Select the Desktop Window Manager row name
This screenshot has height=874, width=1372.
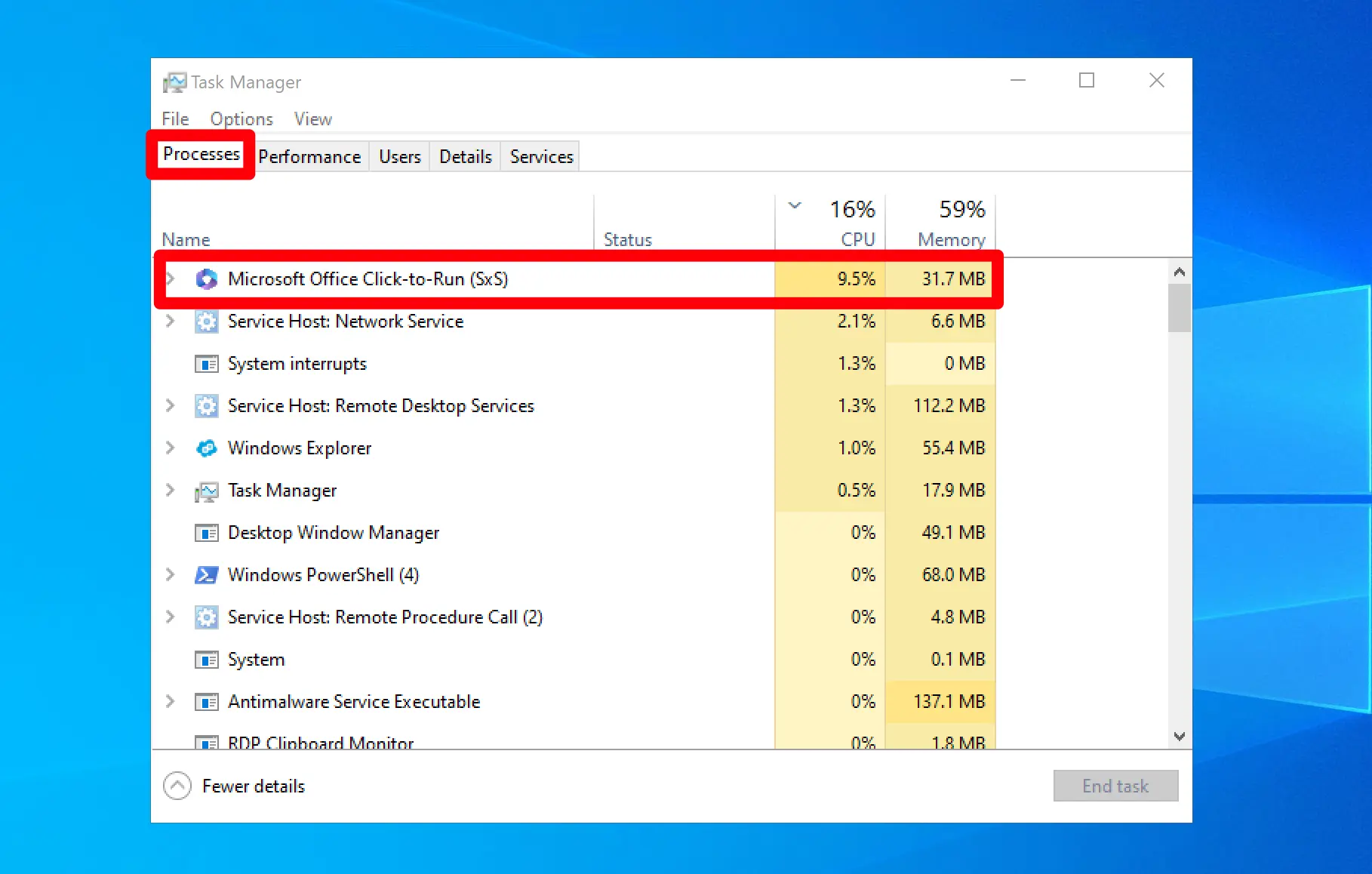[x=334, y=533]
